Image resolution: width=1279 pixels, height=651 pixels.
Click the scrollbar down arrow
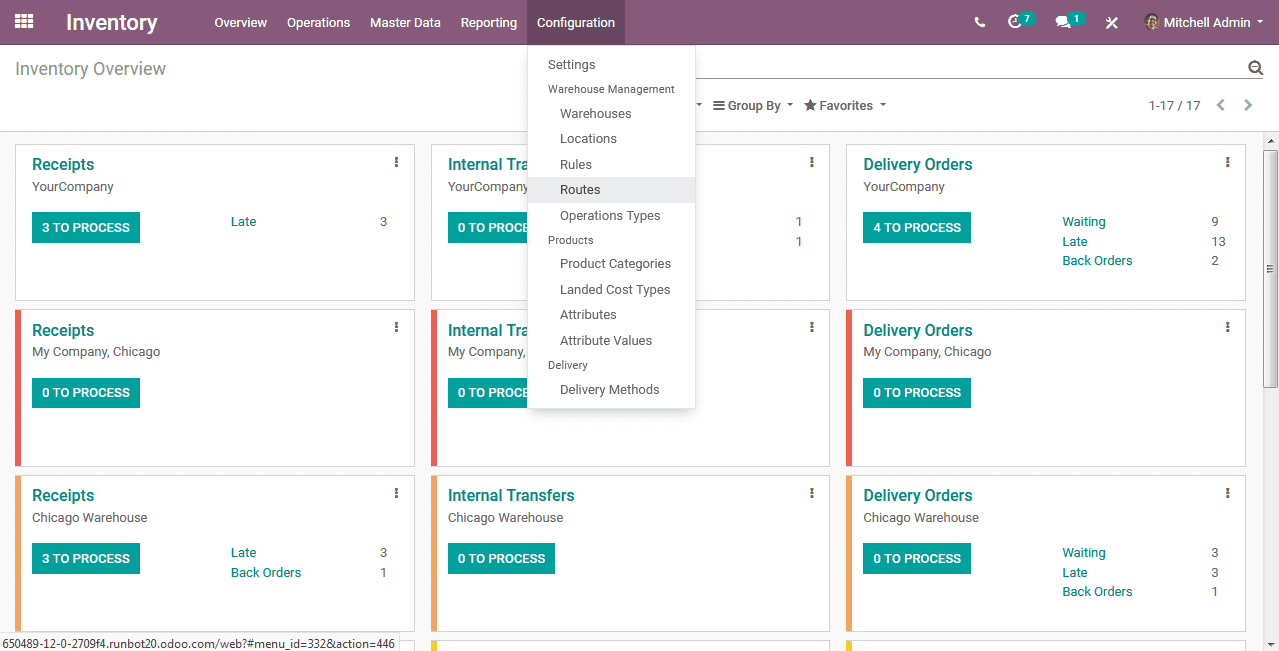(1271, 643)
